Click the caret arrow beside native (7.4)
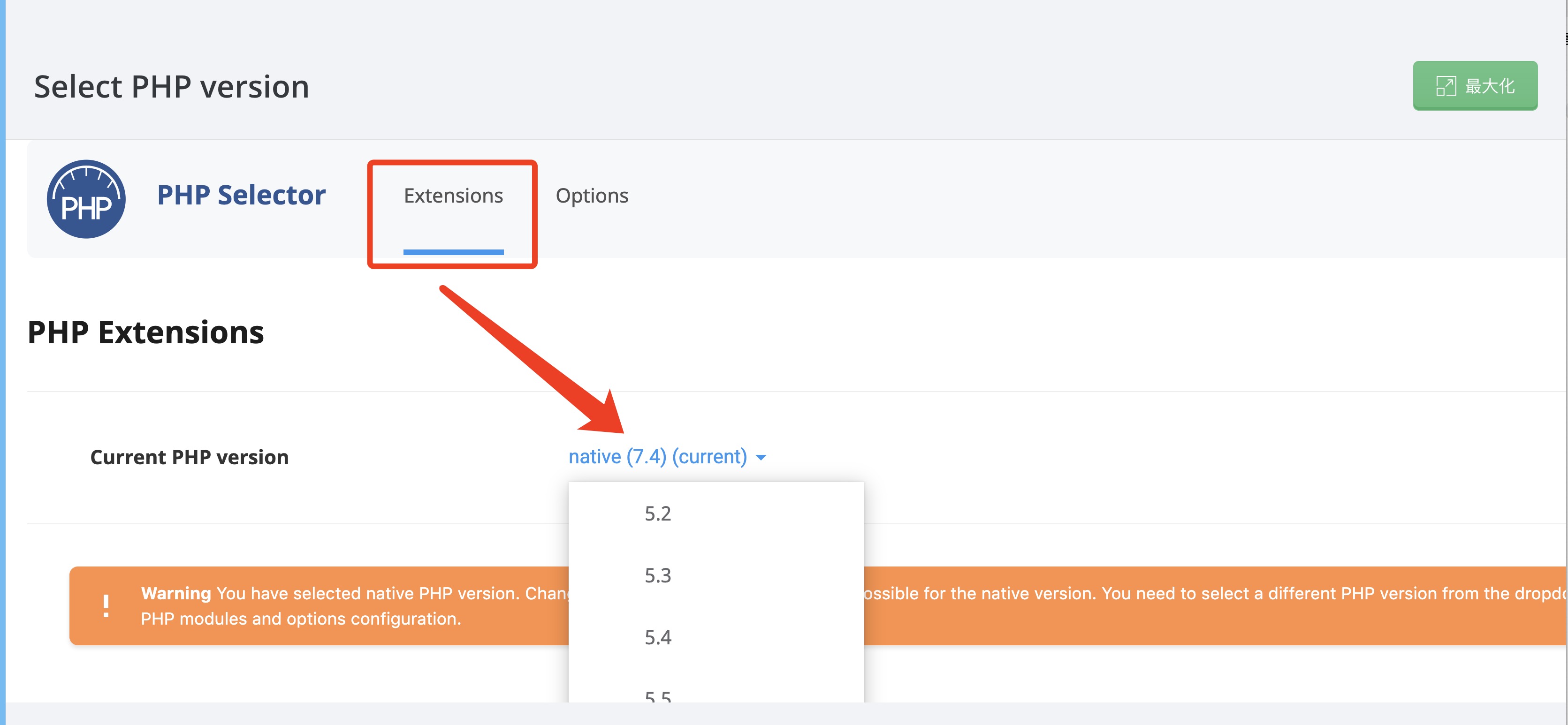The width and height of the screenshot is (1568, 725). (761, 457)
